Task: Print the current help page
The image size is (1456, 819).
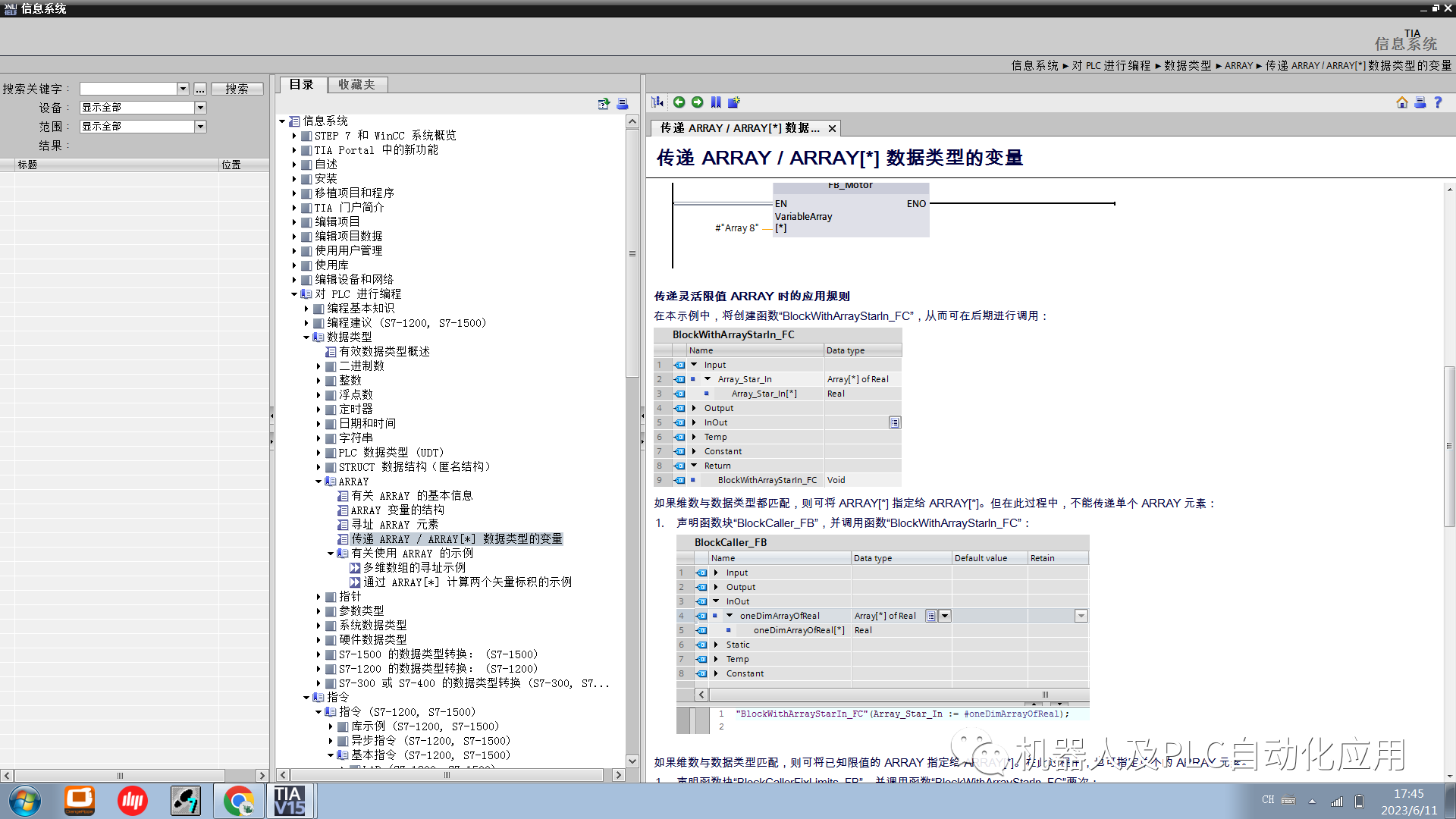Action: point(1420,102)
